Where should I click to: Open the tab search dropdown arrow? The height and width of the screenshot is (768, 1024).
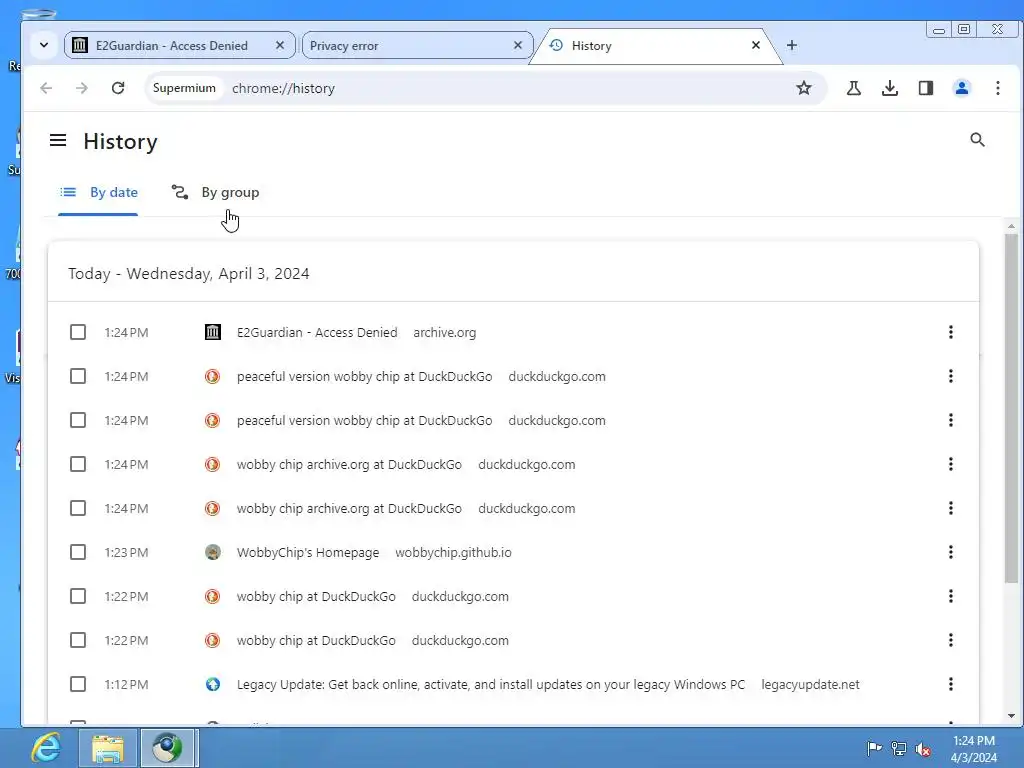(44, 46)
